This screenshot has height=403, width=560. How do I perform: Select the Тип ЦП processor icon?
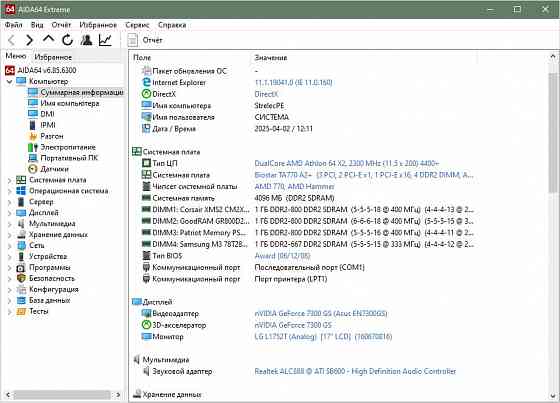[x=146, y=163]
